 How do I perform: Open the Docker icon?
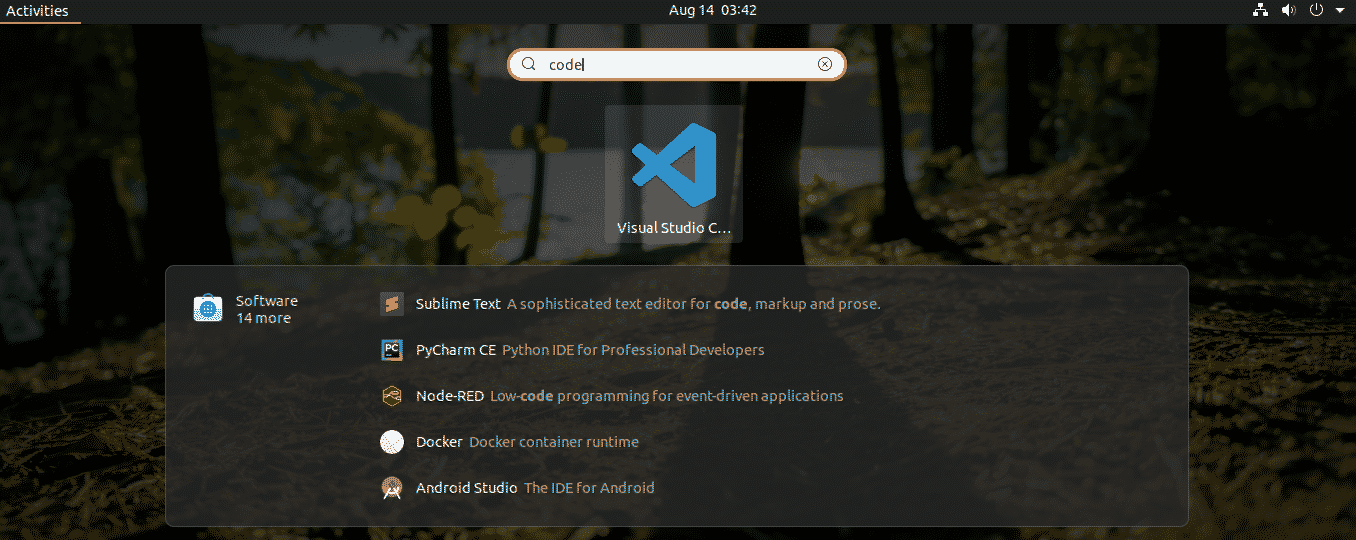click(x=392, y=442)
